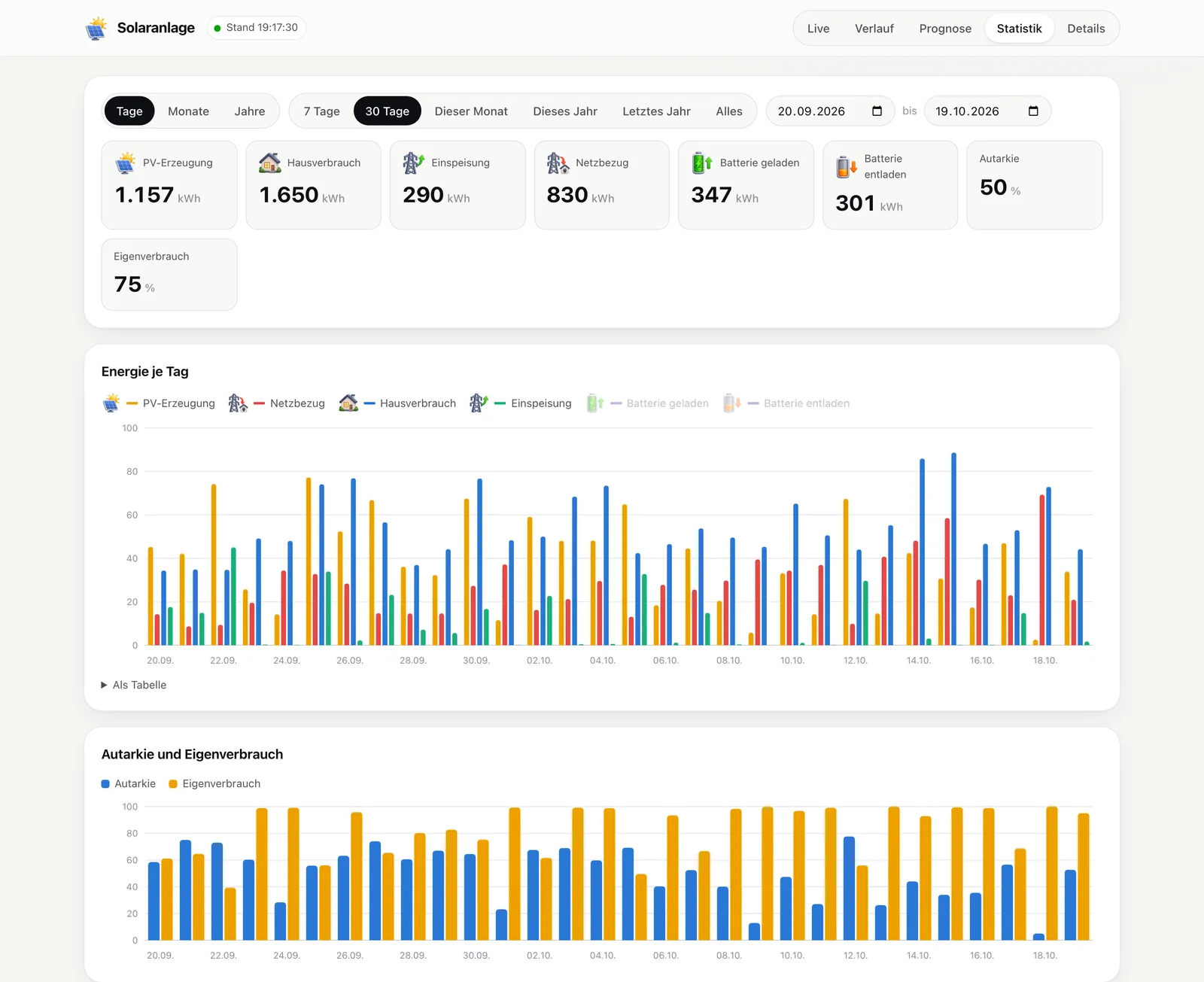Select the Tage granularity button
Screen dimensions: 1204x982
click(x=129, y=111)
